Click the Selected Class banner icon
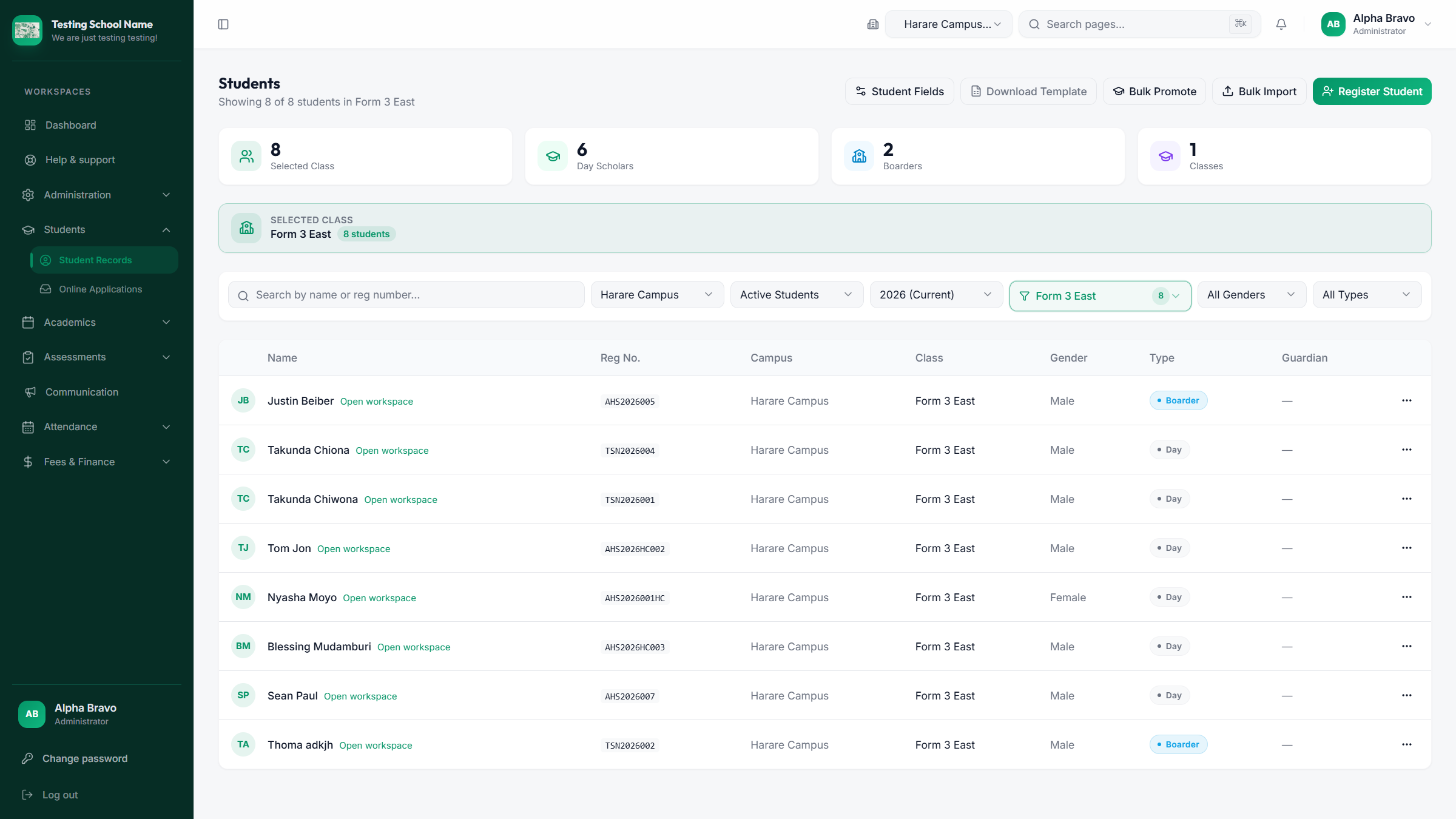1456x819 pixels. tap(246, 228)
